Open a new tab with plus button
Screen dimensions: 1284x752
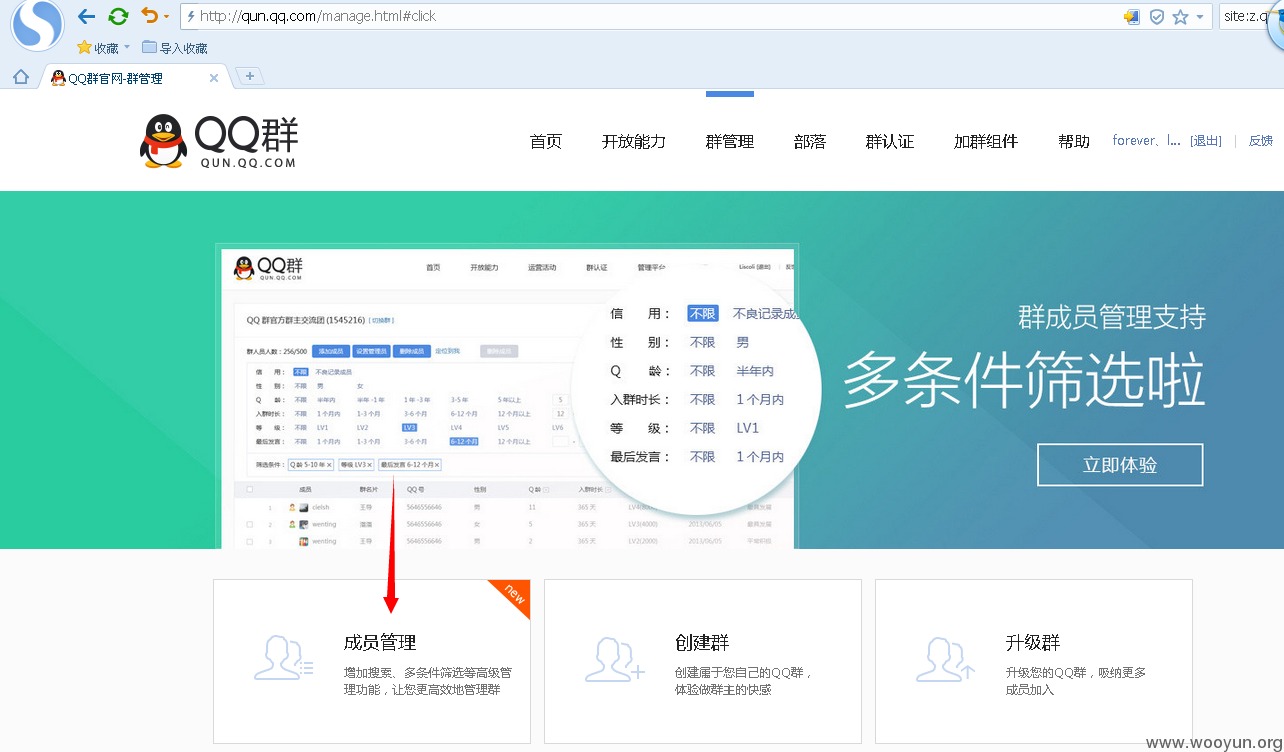click(249, 76)
